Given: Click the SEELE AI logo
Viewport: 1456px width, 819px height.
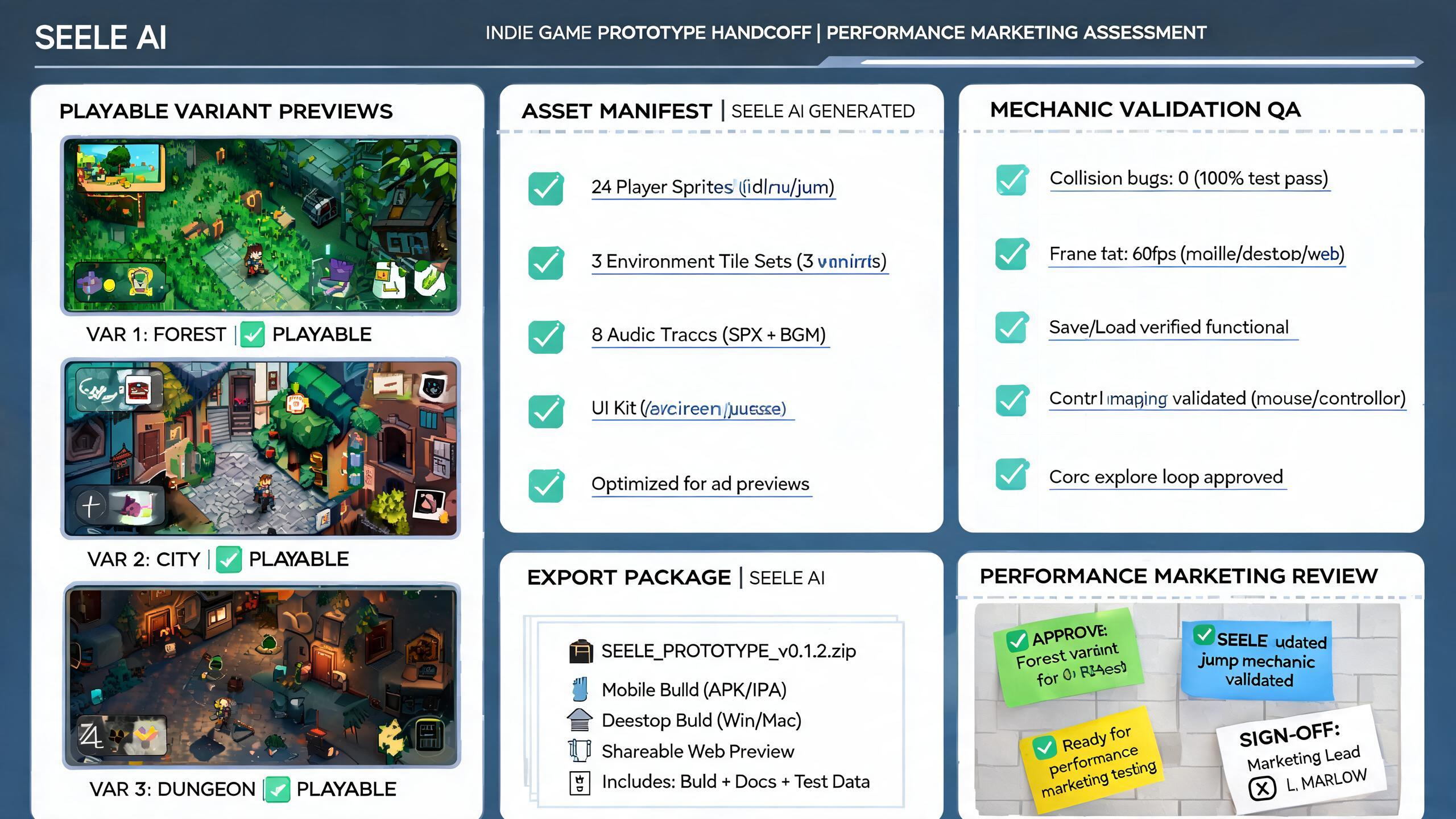Looking at the screenshot, I should 101,38.
